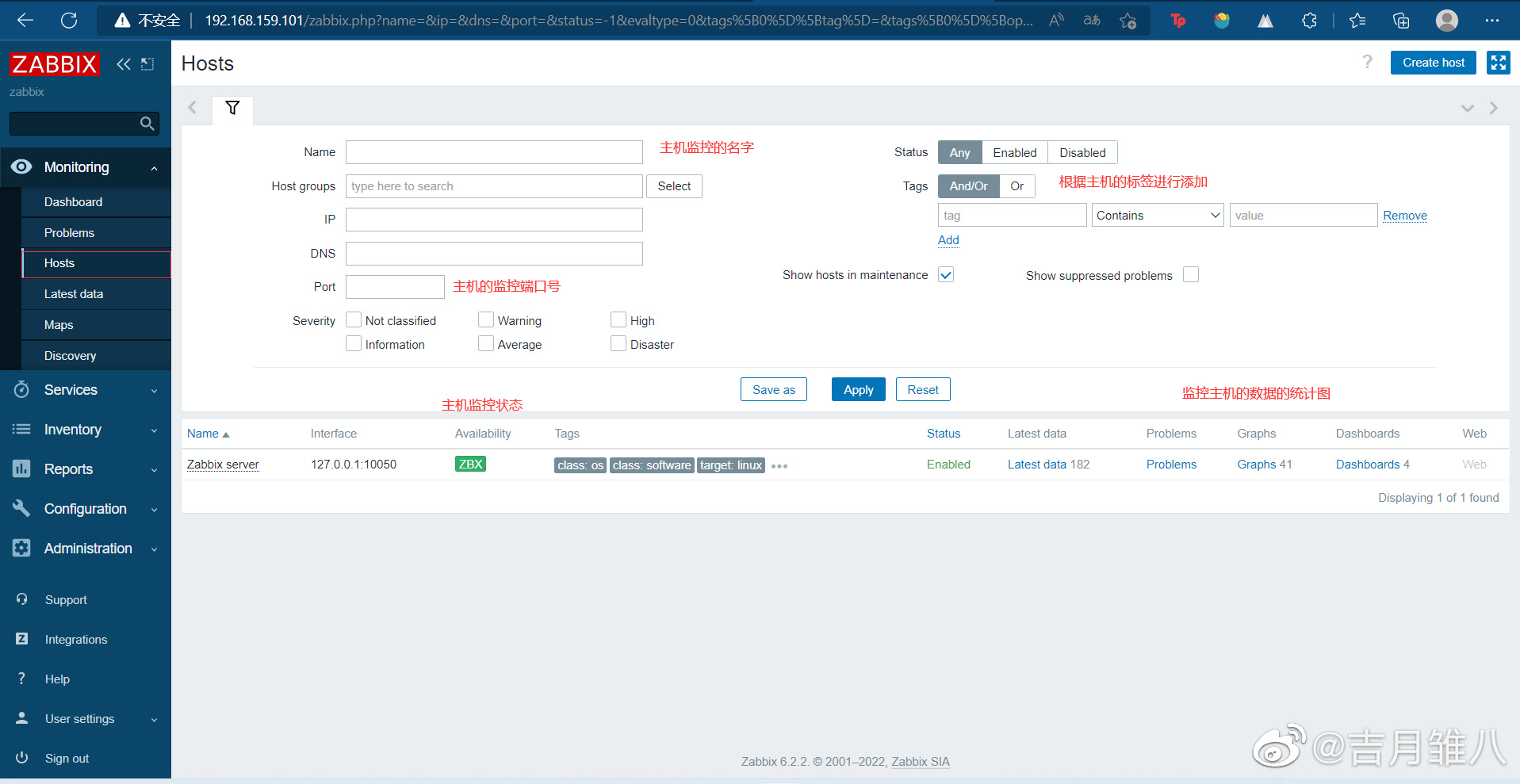This screenshot has width=1520, height=784.
Task: Toggle kiosk fullscreen mode icon
Action: (1498, 63)
